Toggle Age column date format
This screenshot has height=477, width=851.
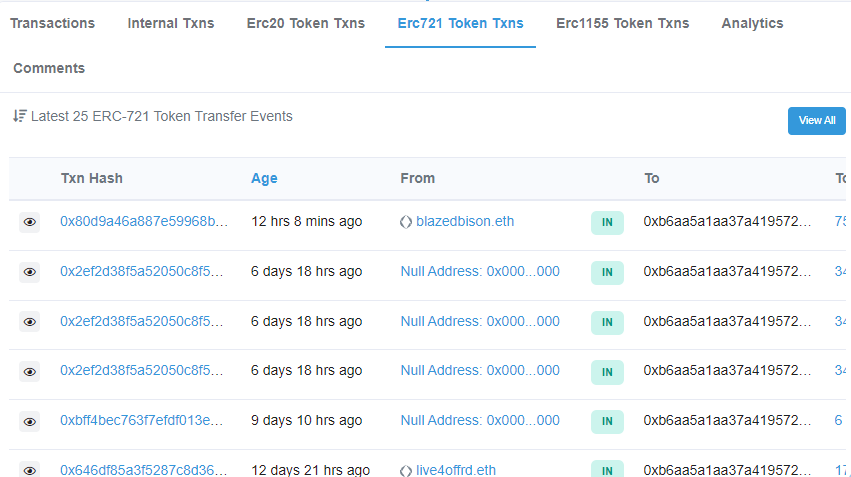pyautogui.click(x=264, y=179)
